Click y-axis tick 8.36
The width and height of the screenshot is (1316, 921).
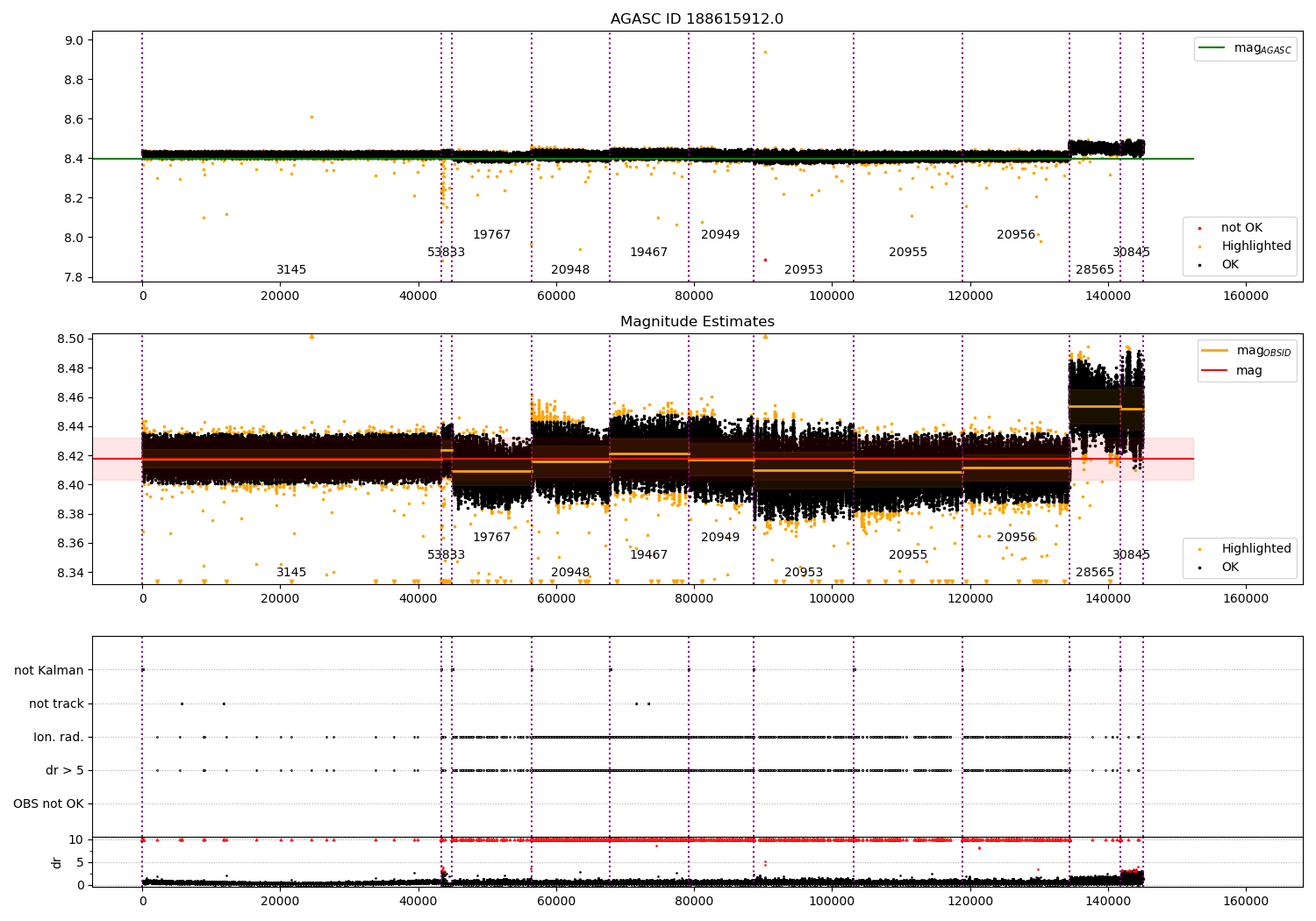(70, 543)
